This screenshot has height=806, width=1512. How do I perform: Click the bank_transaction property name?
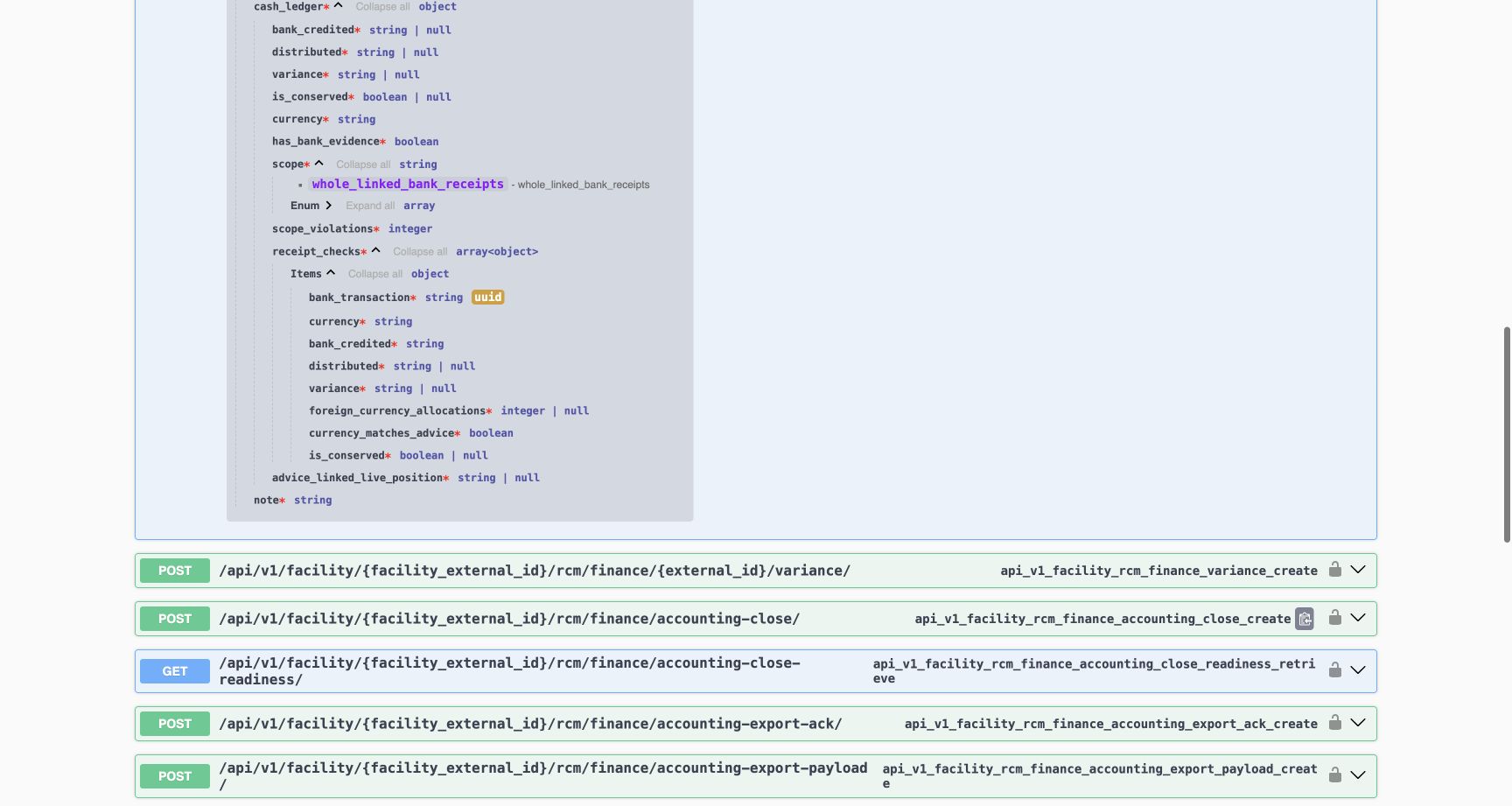(359, 298)
